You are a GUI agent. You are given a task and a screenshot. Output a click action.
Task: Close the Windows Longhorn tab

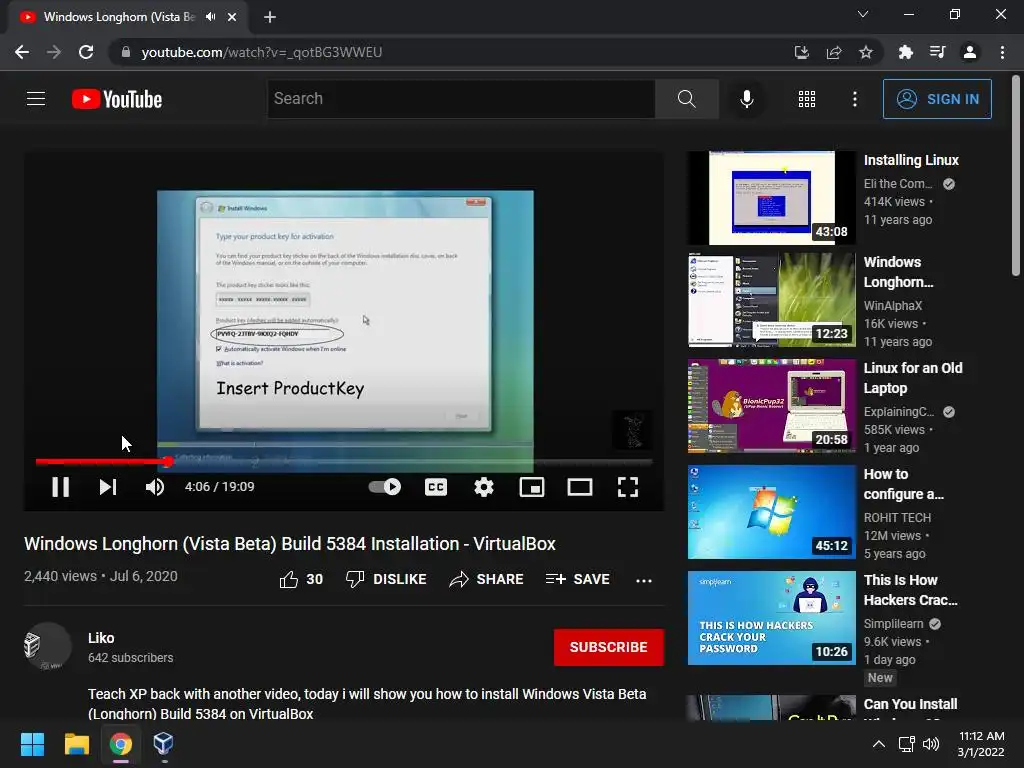click(232, 17)
